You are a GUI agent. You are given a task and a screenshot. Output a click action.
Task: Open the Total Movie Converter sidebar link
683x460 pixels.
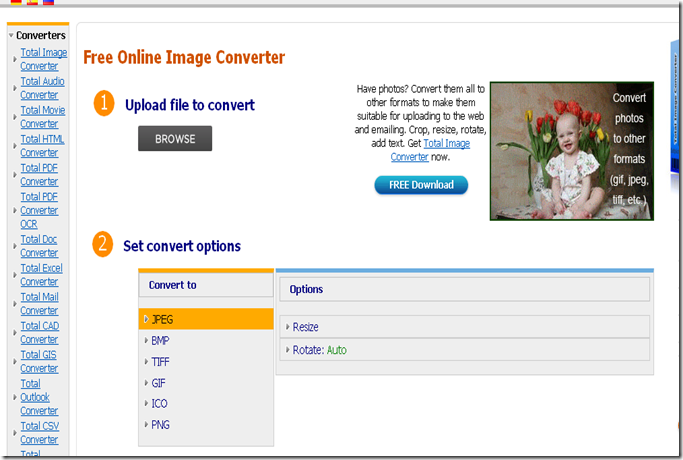(43, 117)
